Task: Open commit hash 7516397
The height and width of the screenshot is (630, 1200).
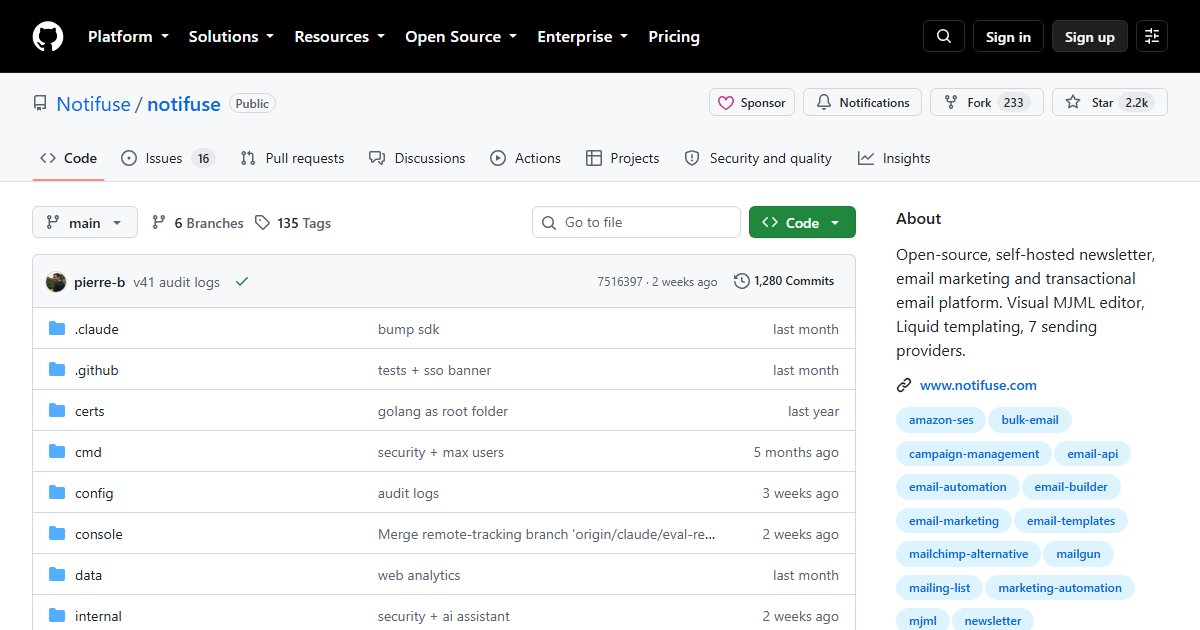Action: pos(620,282)
